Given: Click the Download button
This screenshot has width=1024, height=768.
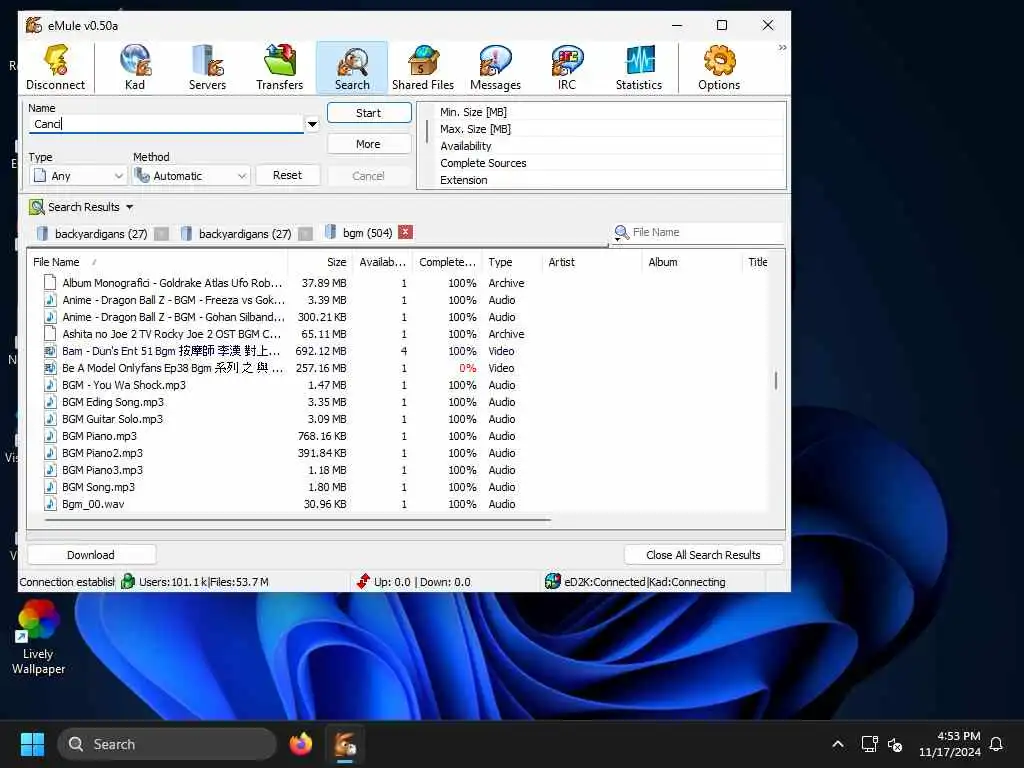Looking at the screenshot, I should click(91, 555).
